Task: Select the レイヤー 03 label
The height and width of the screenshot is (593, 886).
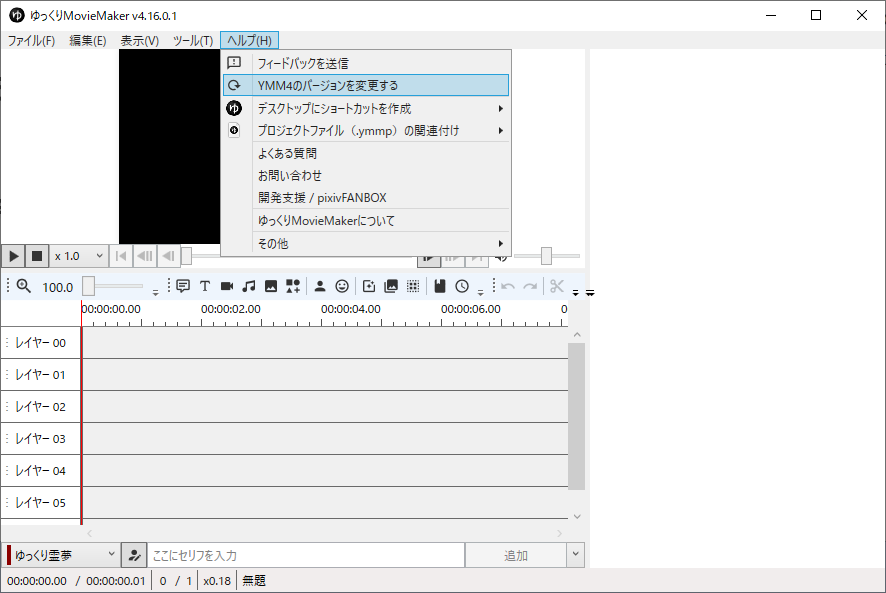Action: coord(40,439)
